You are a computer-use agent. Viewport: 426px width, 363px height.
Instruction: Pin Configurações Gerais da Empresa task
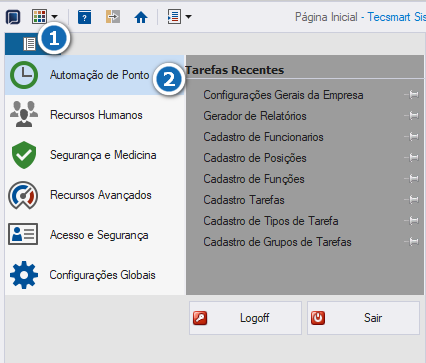tap(412, 95)
